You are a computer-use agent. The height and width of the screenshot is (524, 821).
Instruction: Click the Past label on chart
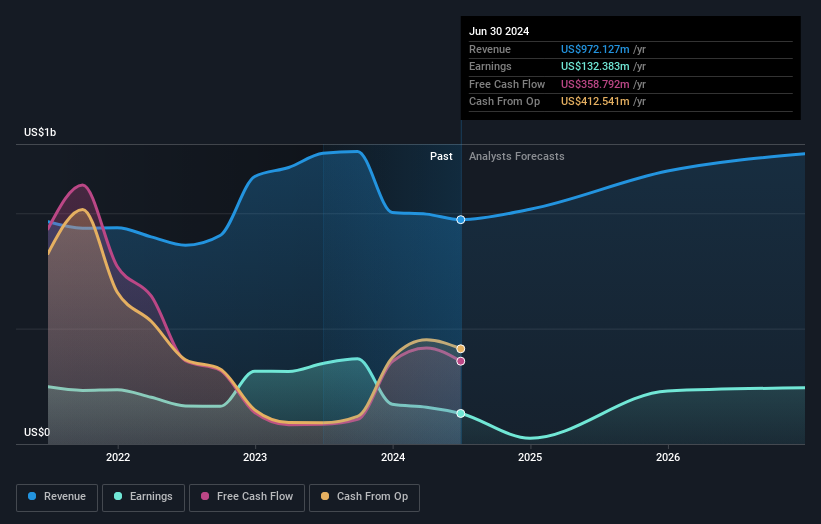coord(441,157)
